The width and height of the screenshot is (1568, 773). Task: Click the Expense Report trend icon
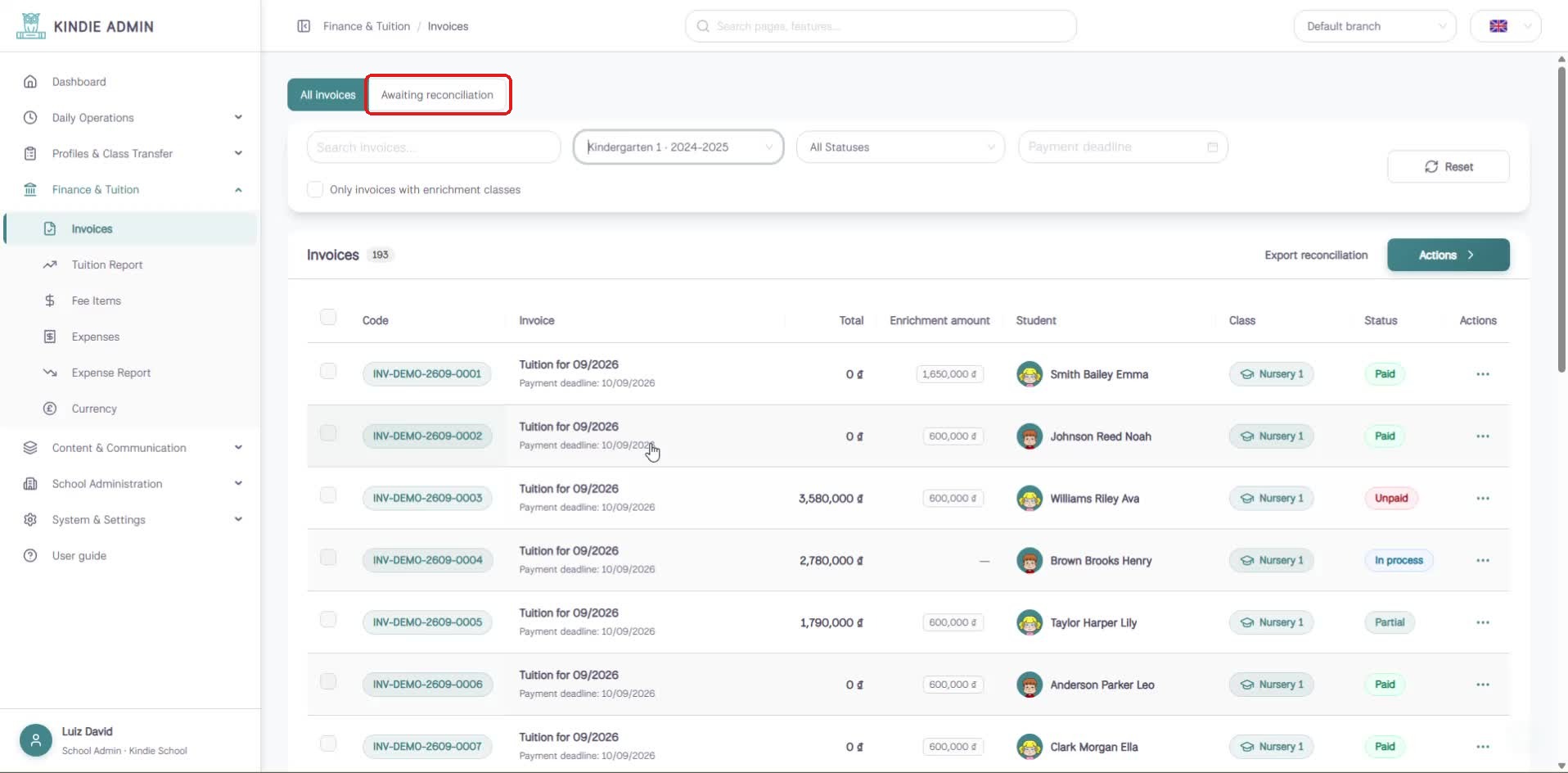click(50, 373)
